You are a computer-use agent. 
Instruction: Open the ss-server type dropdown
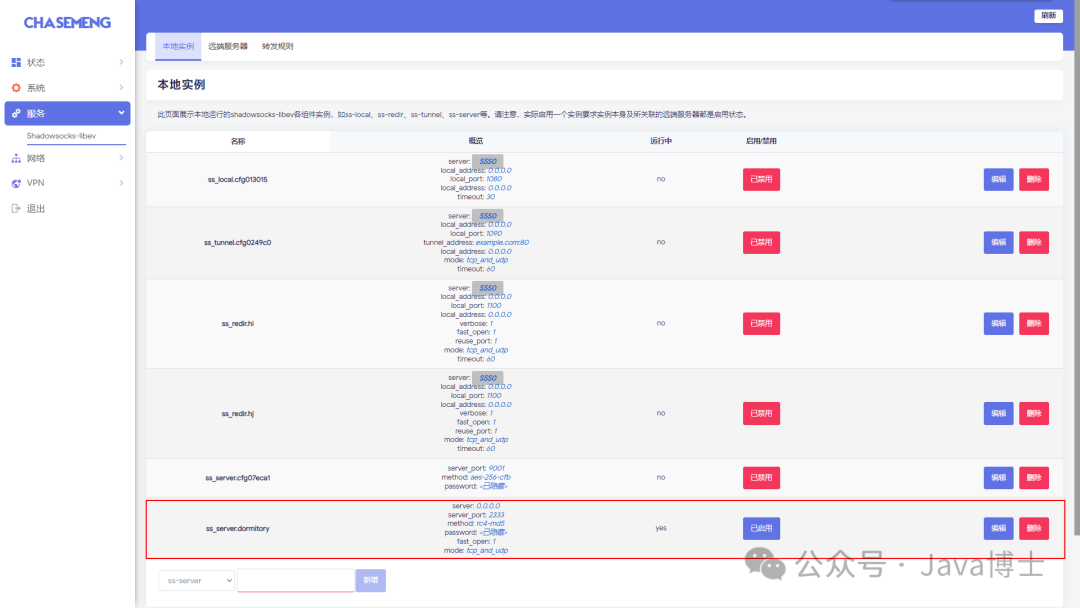click(x=196, y=580)
